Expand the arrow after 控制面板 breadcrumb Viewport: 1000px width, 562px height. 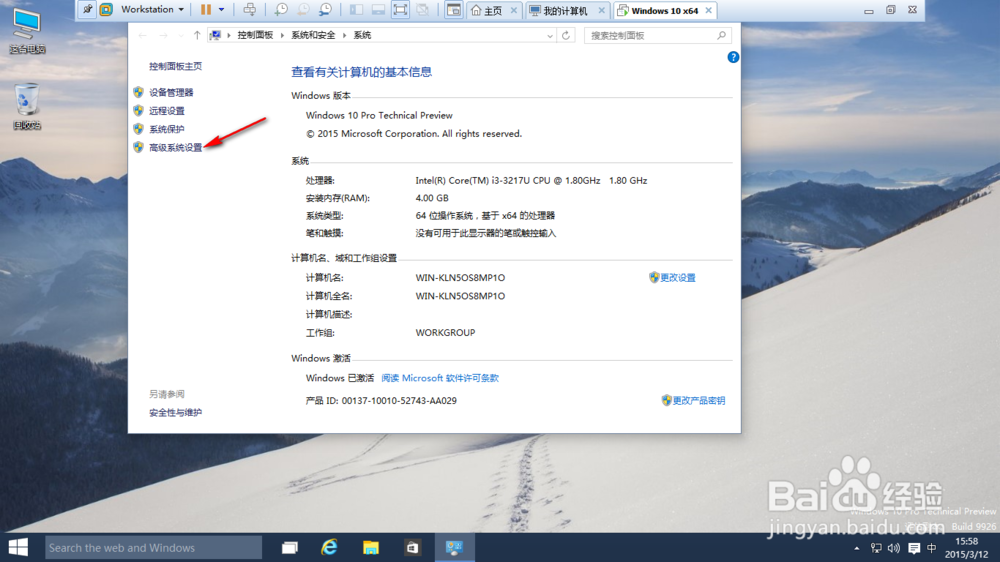[282, 35]
